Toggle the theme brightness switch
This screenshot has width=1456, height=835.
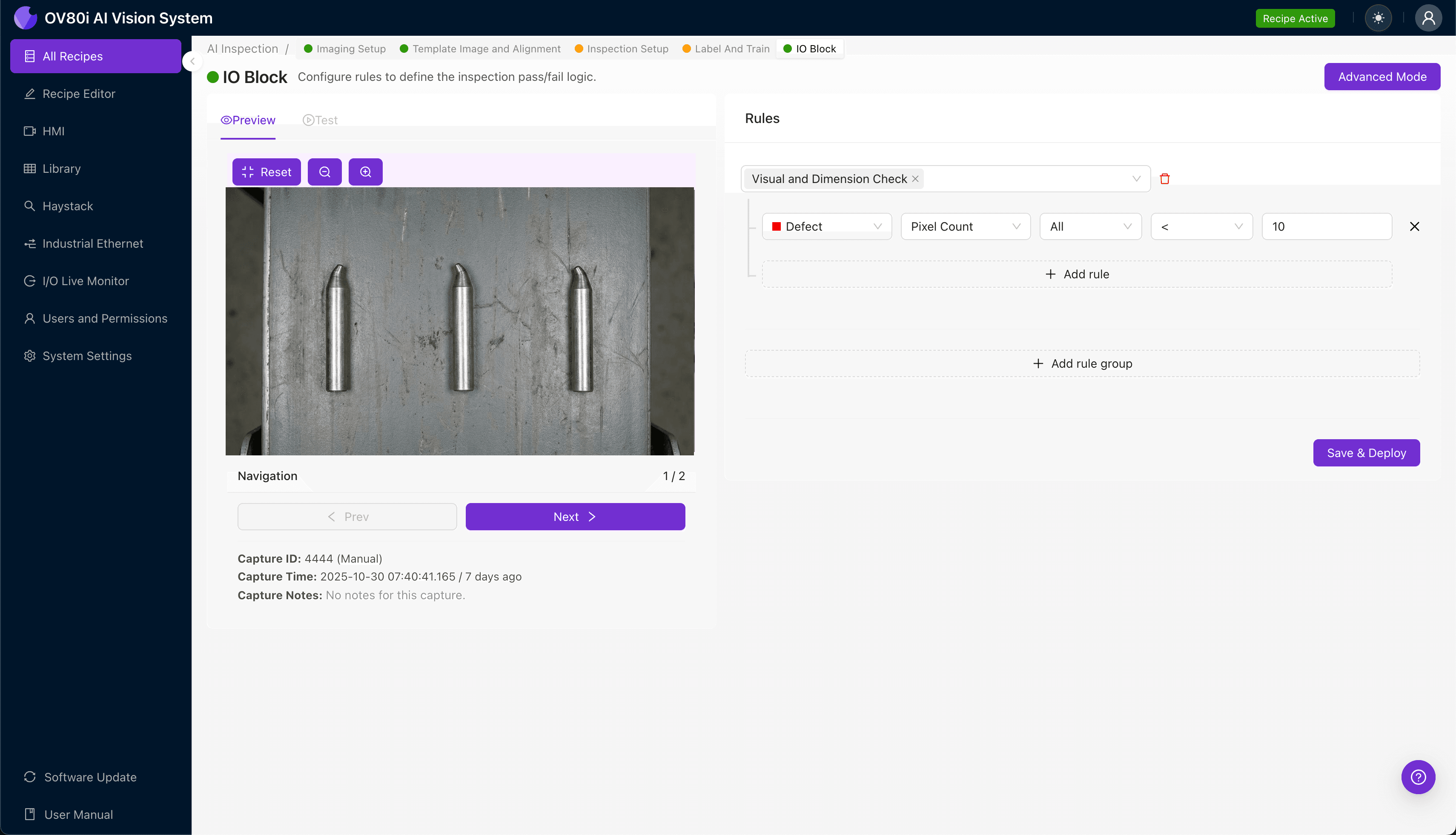[x=1379, y=18]
